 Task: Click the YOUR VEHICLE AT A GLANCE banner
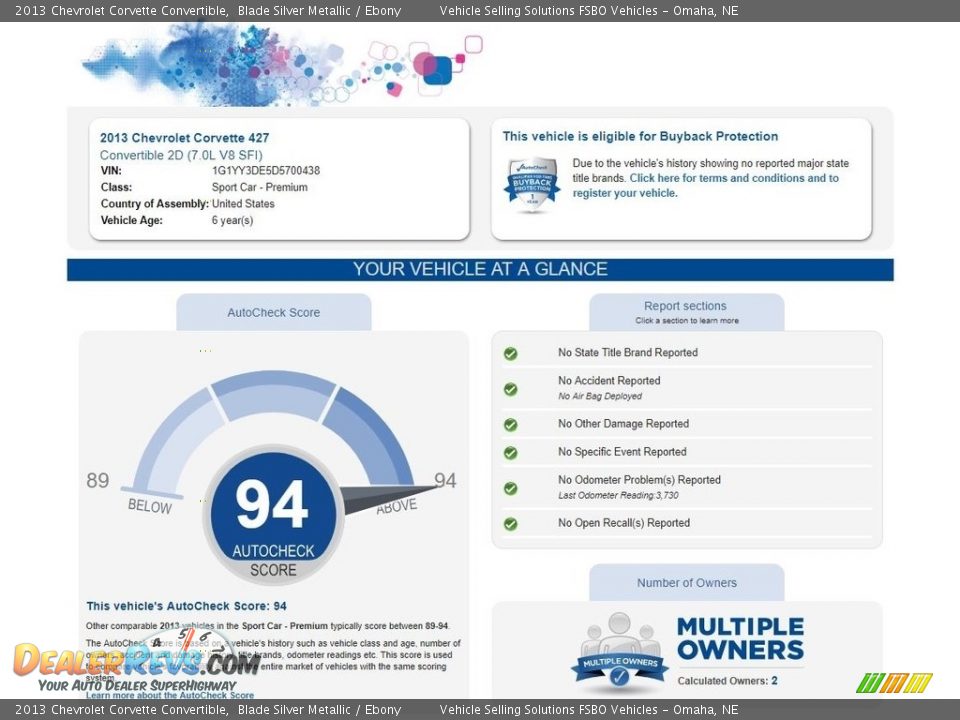pyautogui.click(x=480, y=269)
